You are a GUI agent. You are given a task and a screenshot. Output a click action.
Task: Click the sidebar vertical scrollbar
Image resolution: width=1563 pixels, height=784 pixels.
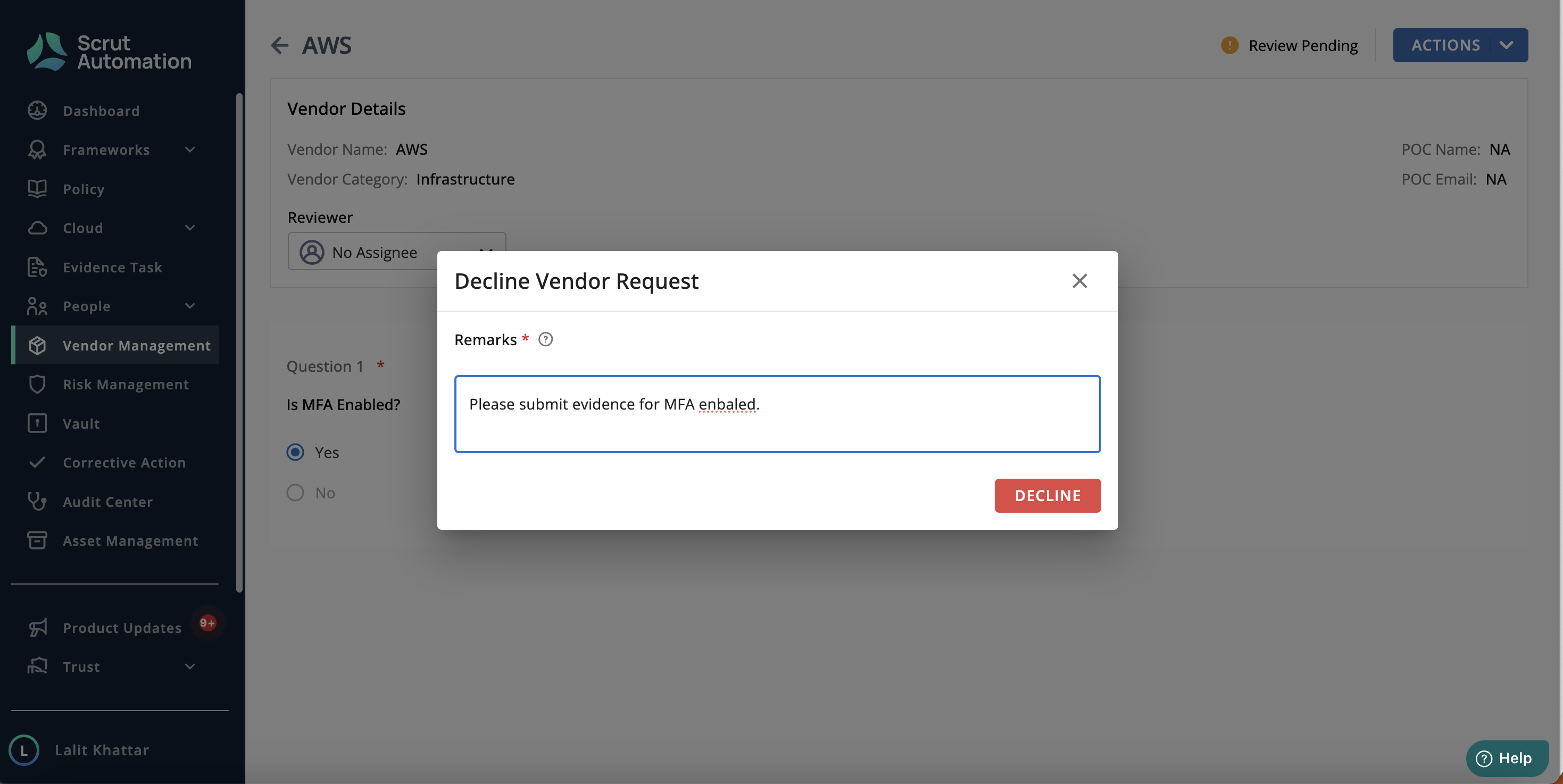tap(239, 343)
